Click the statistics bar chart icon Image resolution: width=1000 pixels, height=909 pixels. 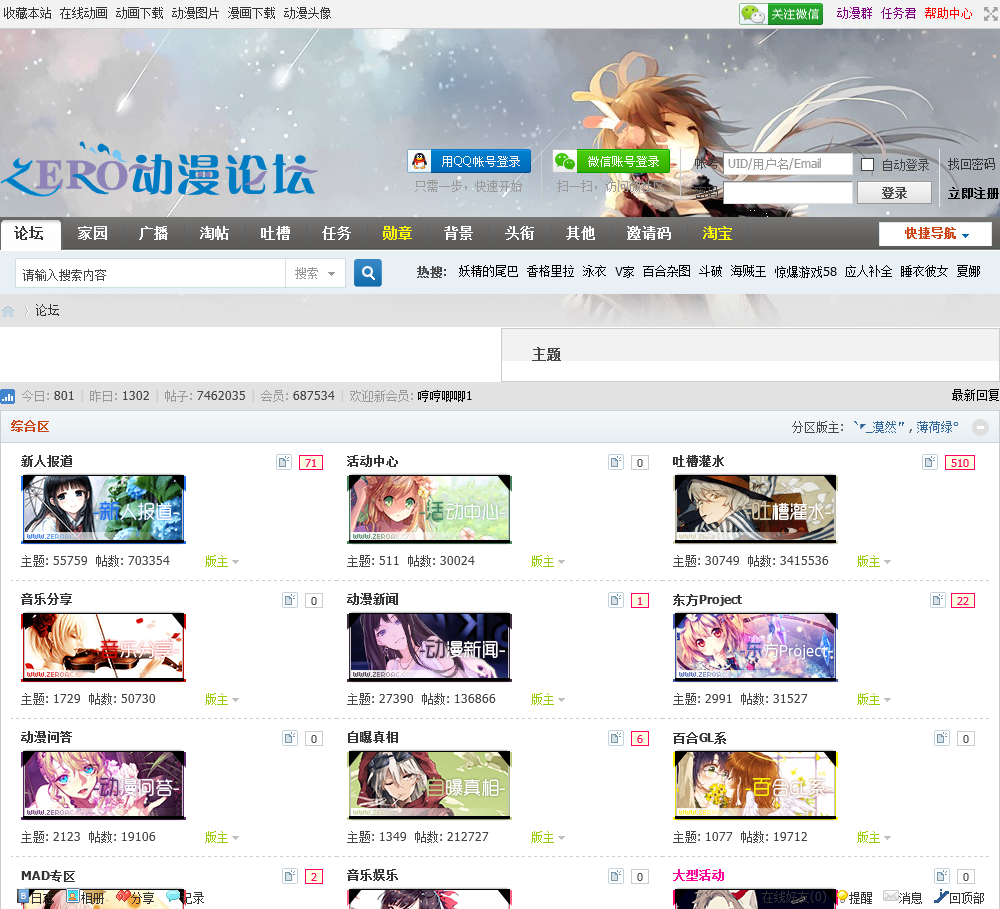8,396
